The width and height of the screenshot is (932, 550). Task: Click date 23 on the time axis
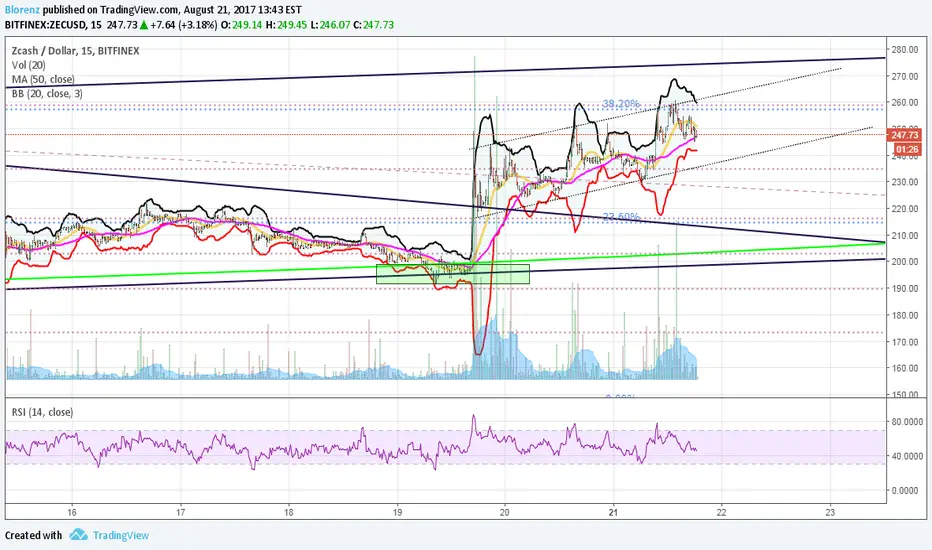(x=830, y=512)
